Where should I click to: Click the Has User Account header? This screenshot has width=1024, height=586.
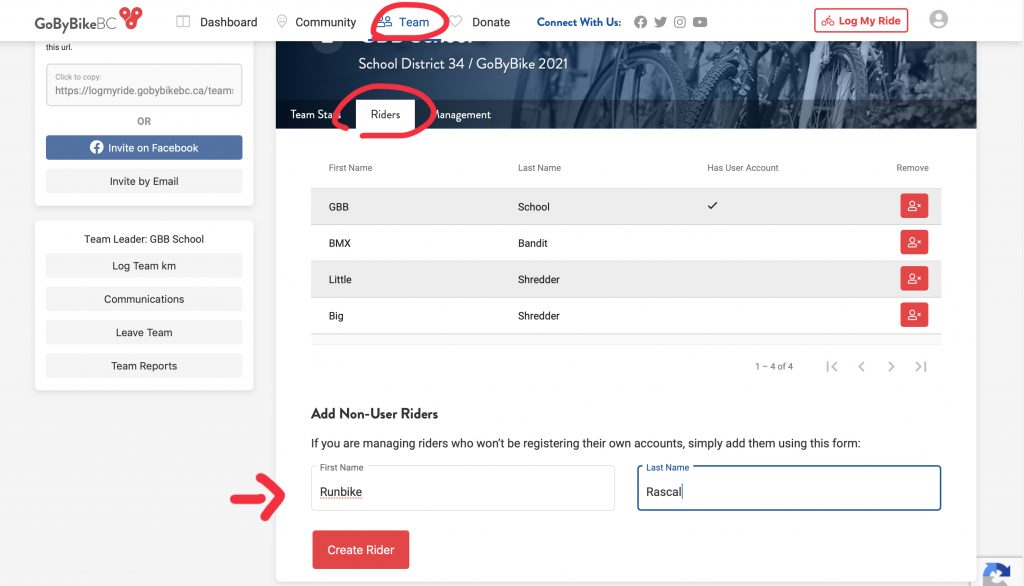pos(743,168)
